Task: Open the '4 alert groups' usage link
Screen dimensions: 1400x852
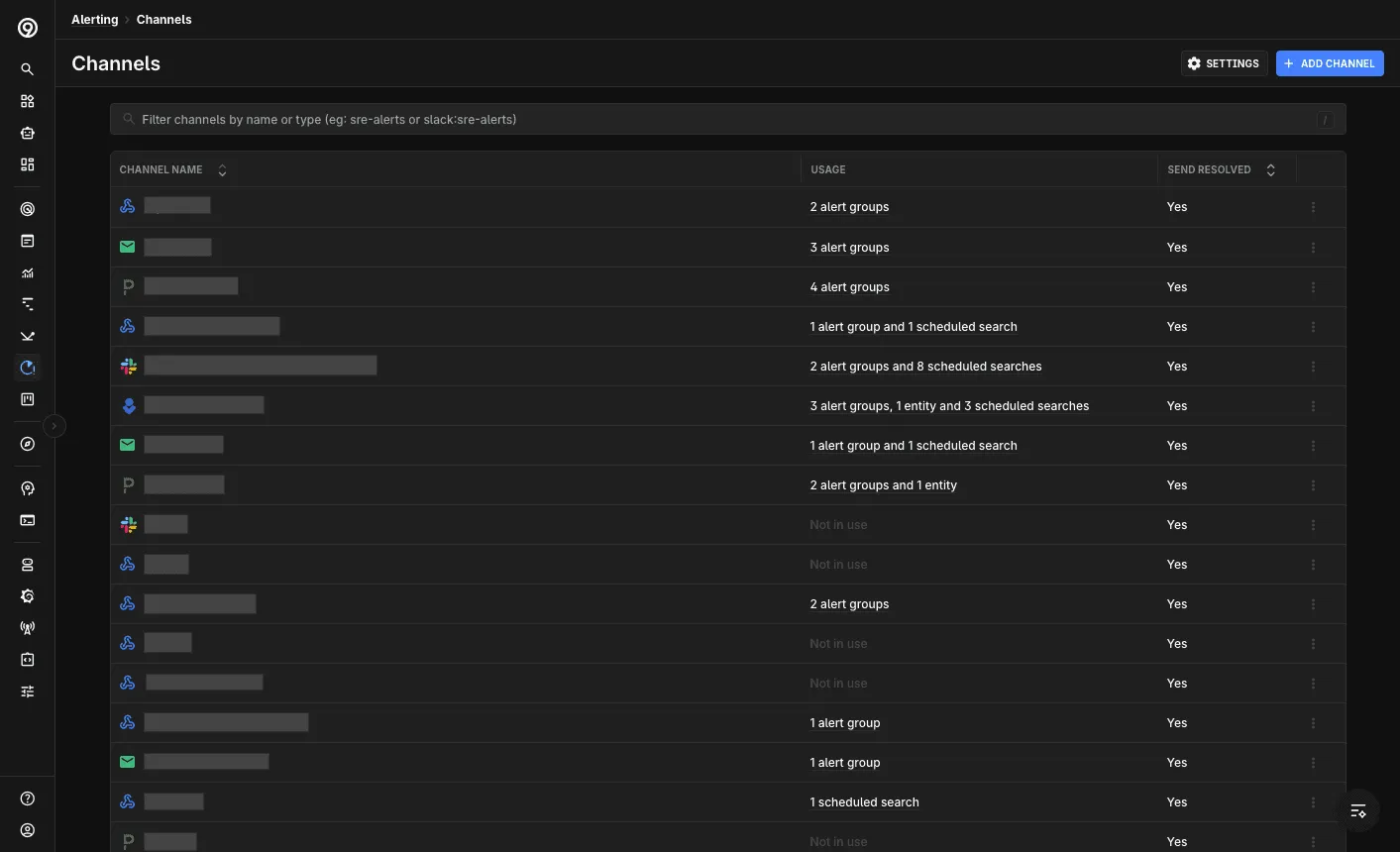Action: coord(849,287)
